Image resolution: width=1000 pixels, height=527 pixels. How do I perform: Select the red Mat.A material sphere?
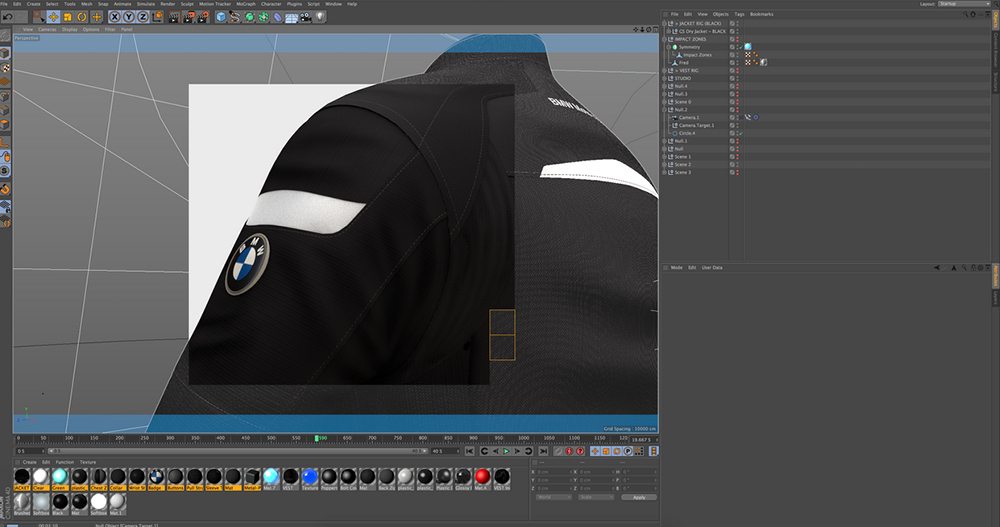[x=482, y=479]
